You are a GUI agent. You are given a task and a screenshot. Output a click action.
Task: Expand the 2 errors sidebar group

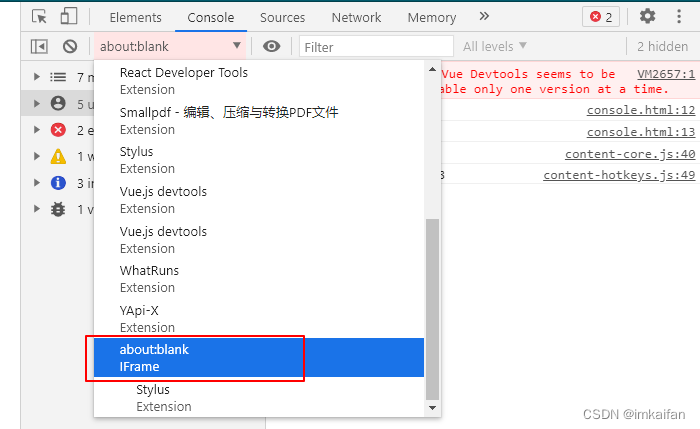click(x=37, y=130)
